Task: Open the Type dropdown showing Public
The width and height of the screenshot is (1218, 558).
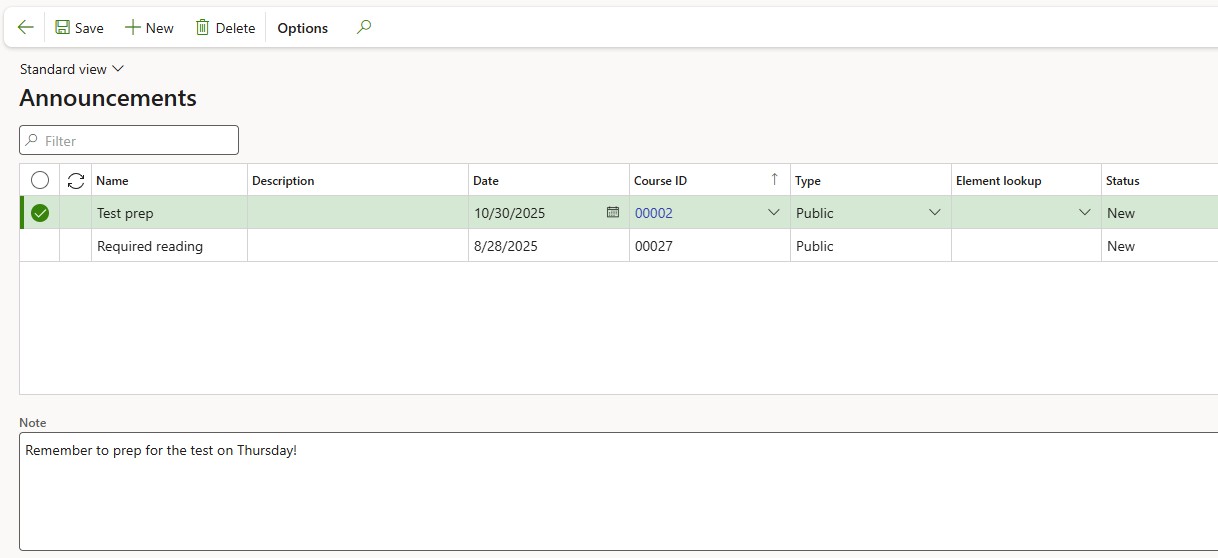Action: coord(934,213)
